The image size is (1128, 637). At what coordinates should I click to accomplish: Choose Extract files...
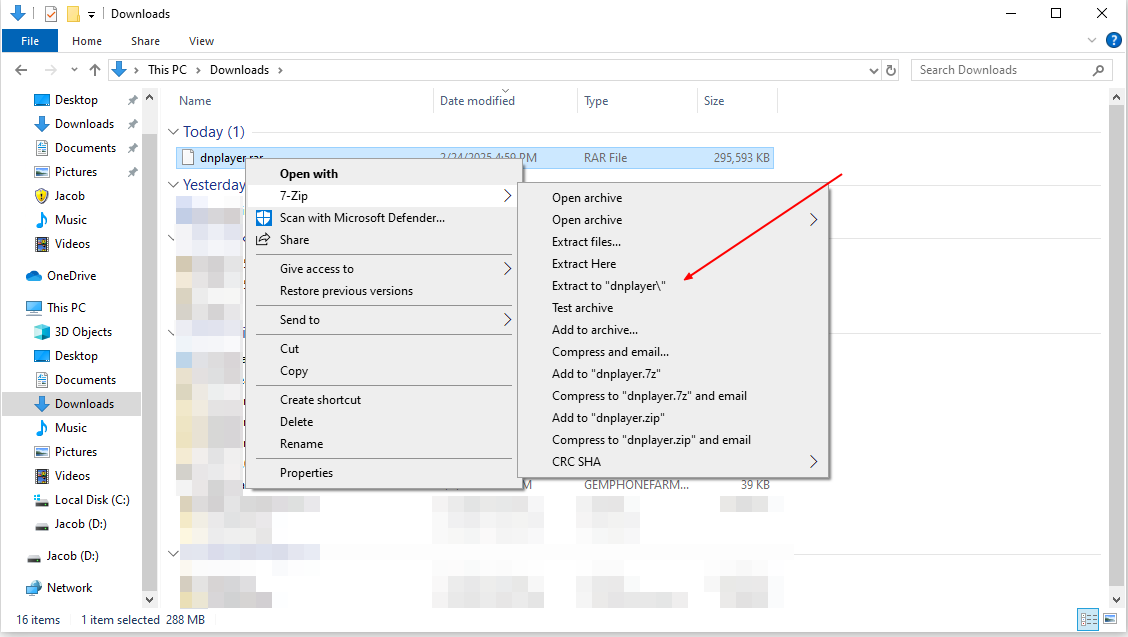coord(586,242)
